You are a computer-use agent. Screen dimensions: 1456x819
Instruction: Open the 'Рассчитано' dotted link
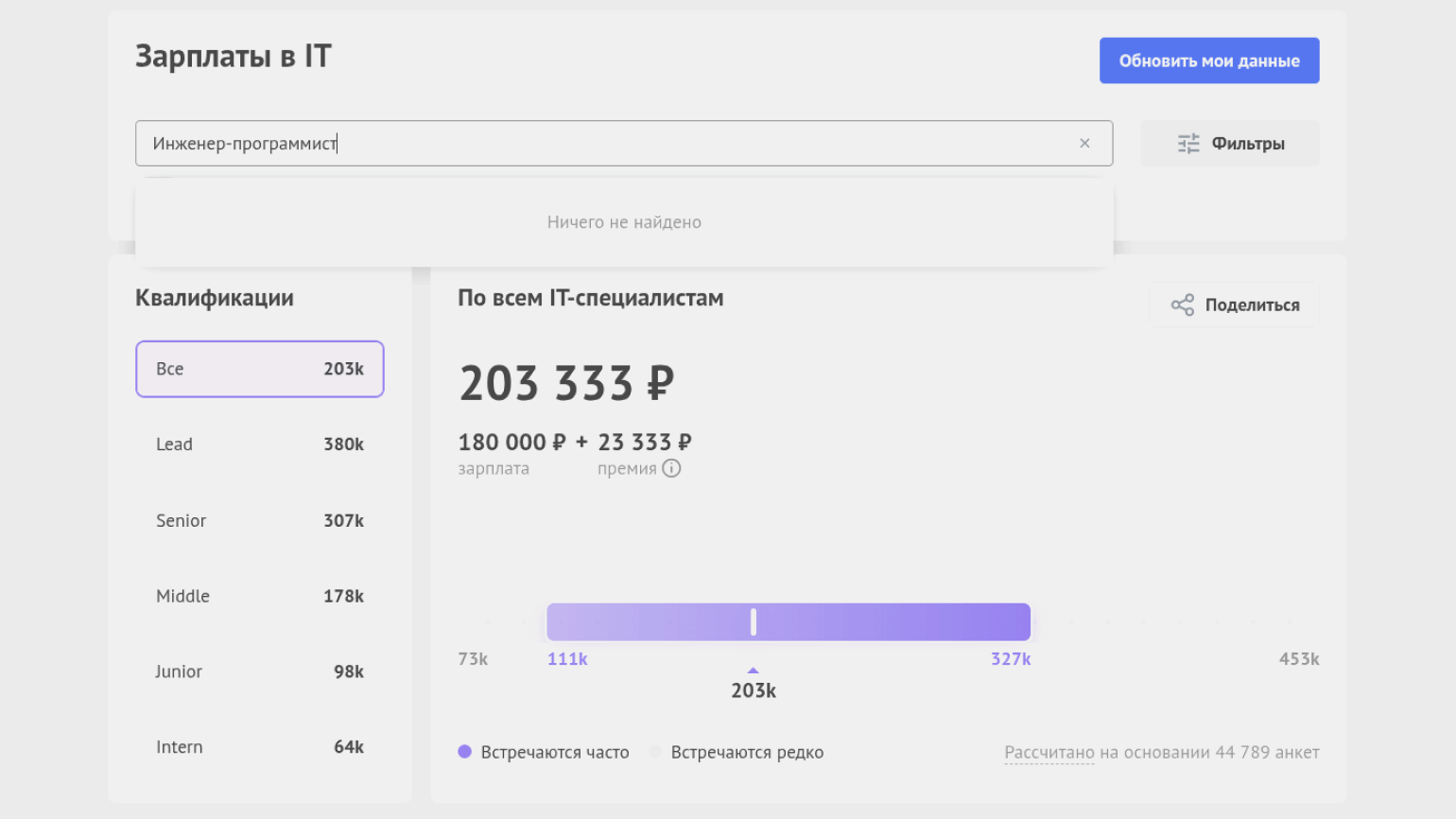click(x=1049, y=753)
